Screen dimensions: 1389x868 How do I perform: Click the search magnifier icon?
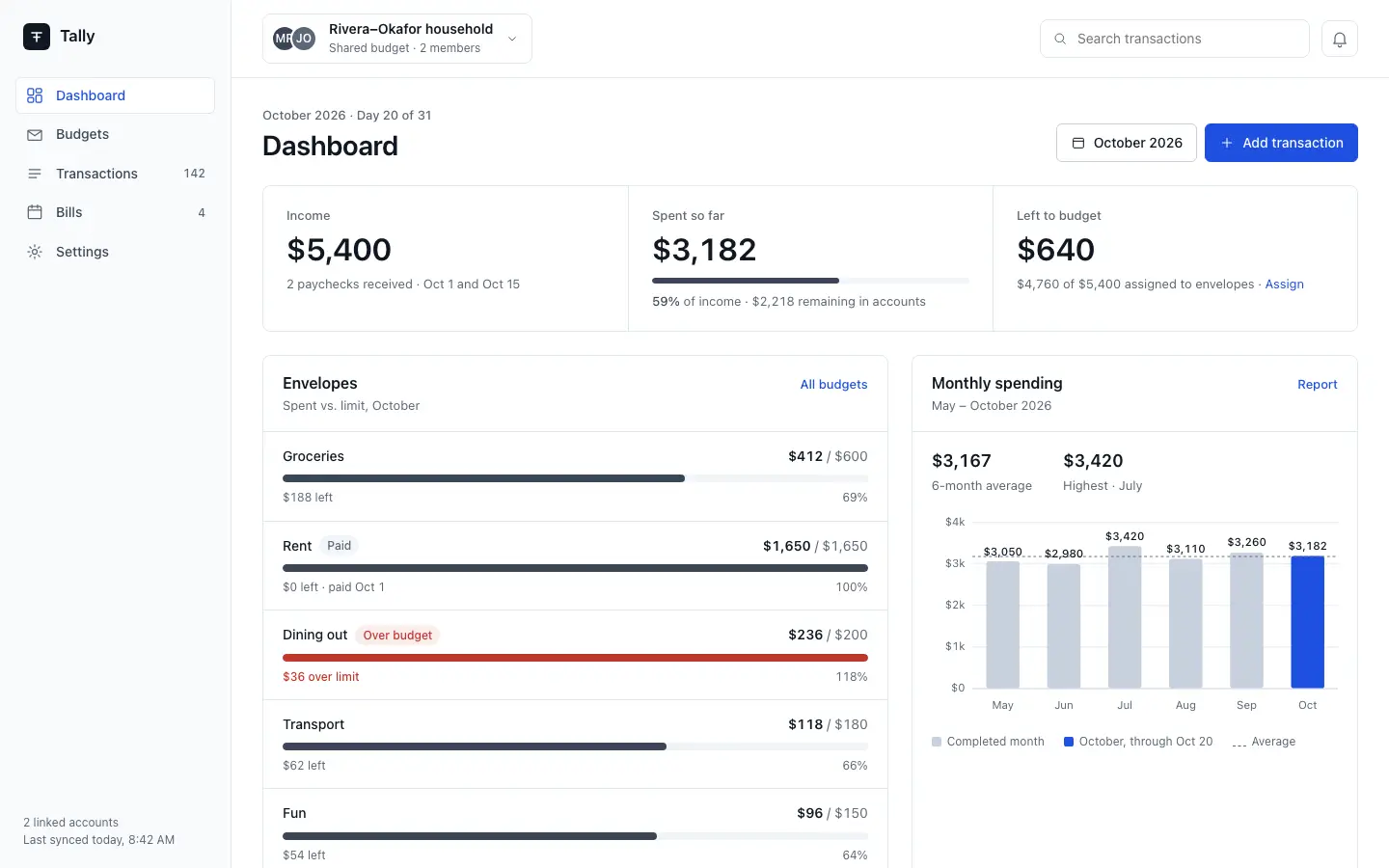[x=1060, y=39]
